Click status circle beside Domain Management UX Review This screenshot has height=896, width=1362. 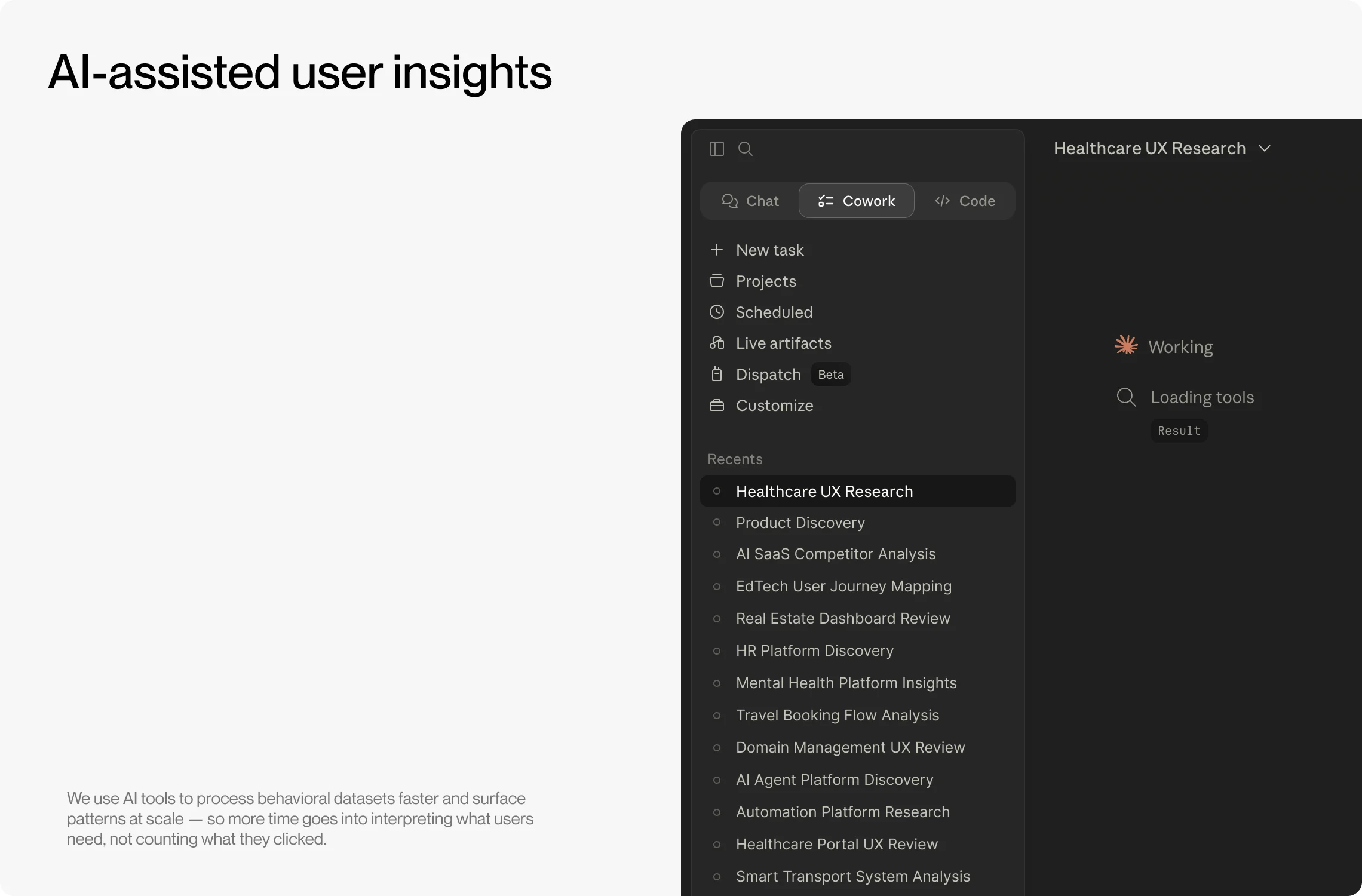pos(717,748)
